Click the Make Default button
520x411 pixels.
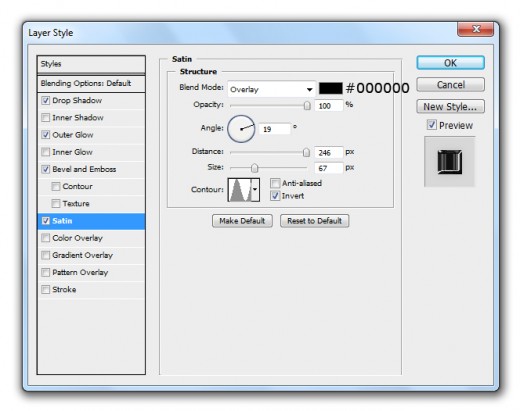coord(242,221)
